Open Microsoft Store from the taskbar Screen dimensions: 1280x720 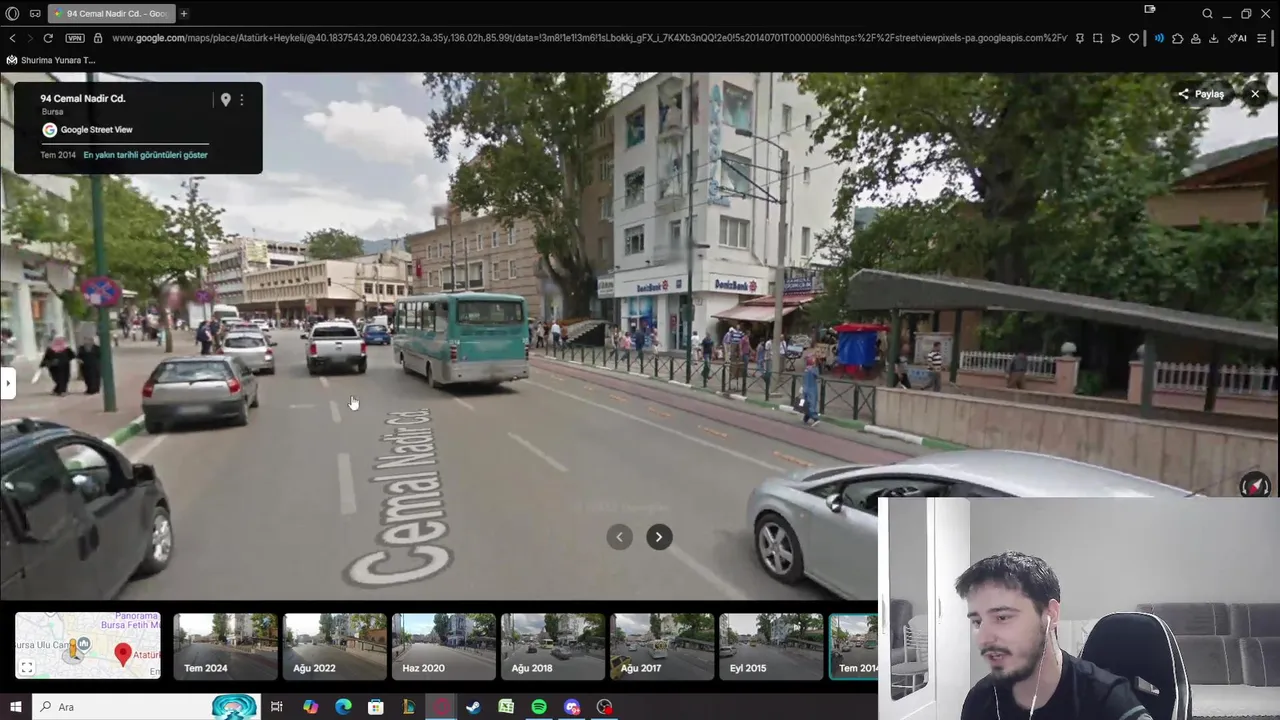375,707
